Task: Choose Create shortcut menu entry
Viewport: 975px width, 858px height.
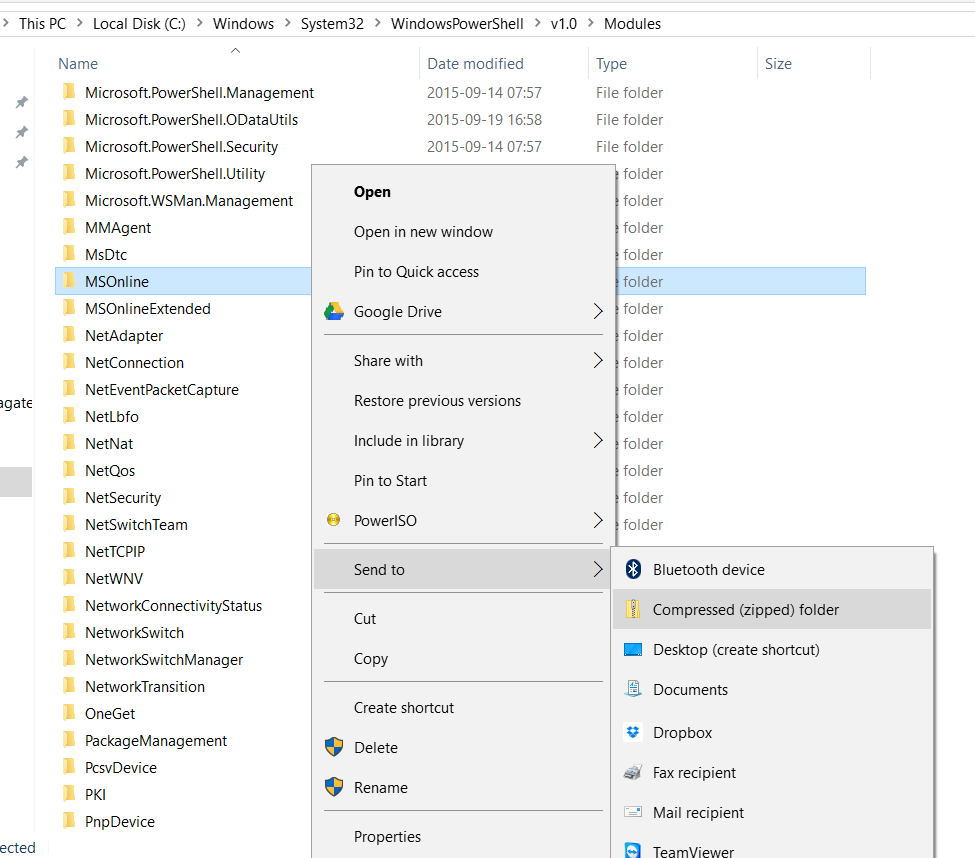Action: coord(404,708)
